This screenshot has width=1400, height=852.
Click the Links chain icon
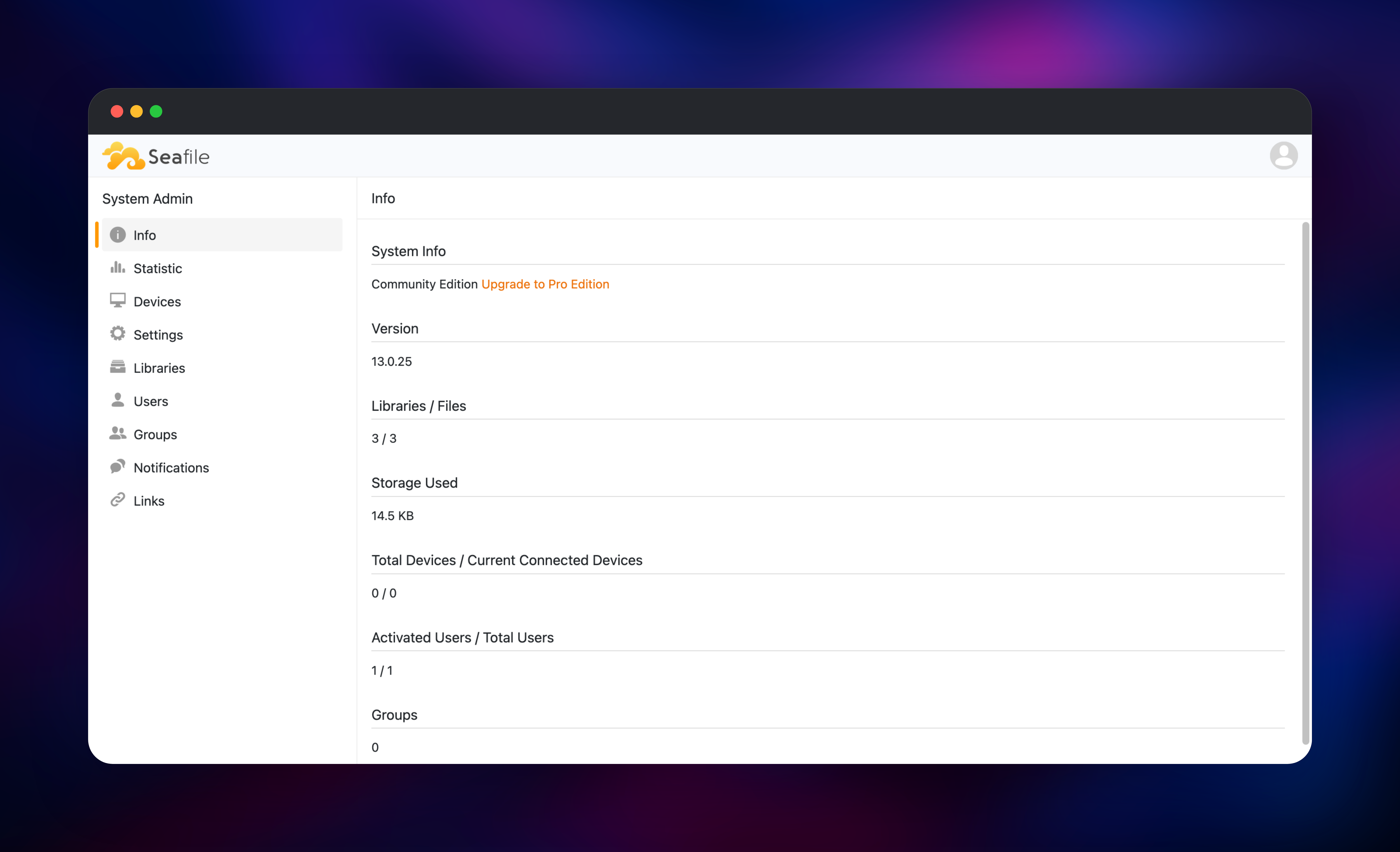(118, 500)
